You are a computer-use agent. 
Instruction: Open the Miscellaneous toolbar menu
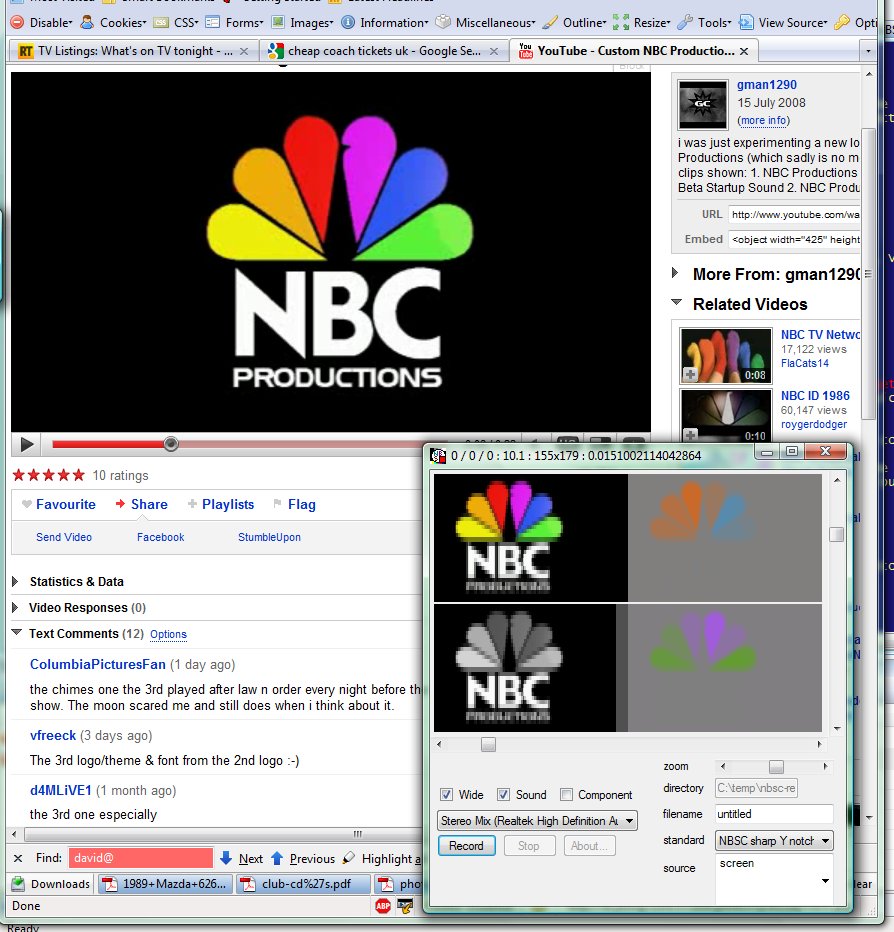(x=486, y=23)
